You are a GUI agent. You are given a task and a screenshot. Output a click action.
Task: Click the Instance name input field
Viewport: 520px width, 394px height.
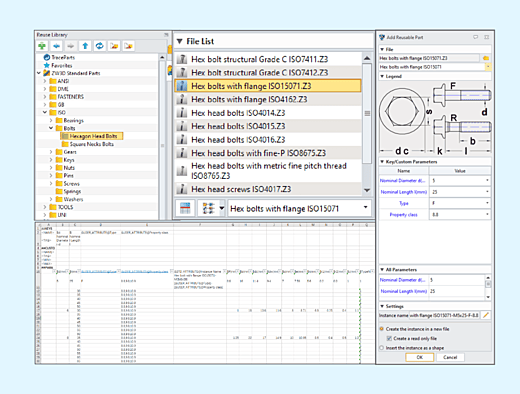click(x=444, y=315)
